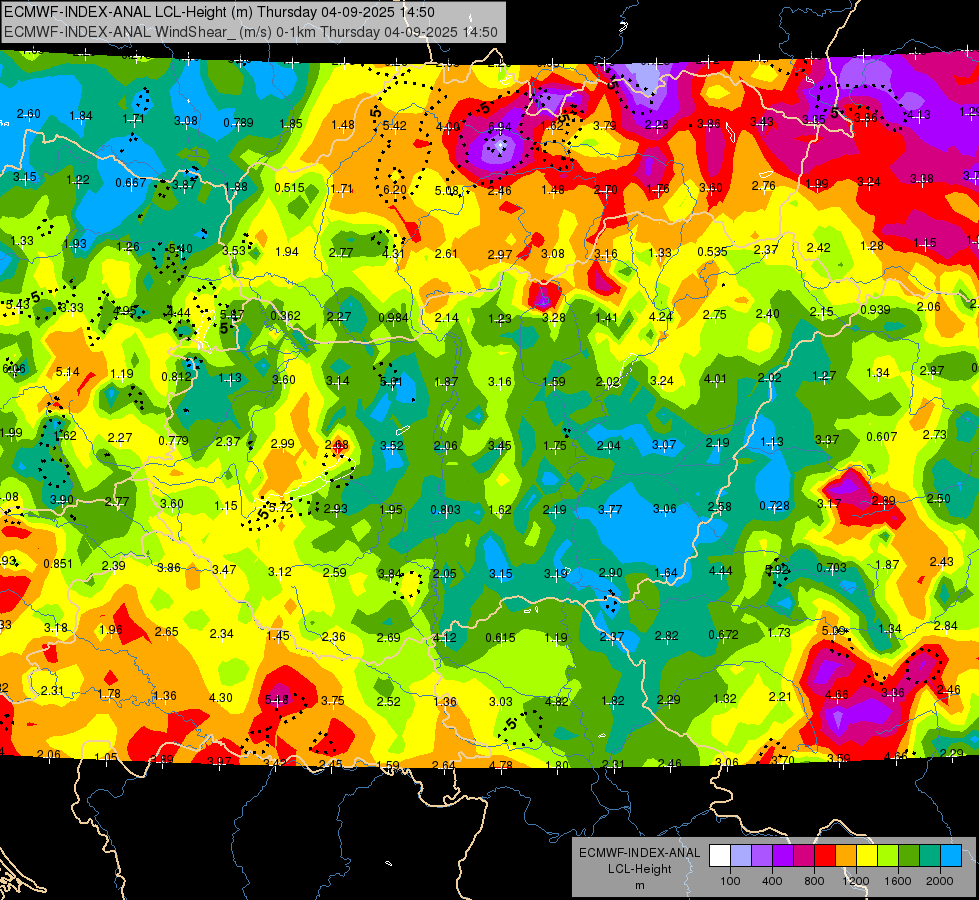Click the LCL-Height title line at top

point(219,12)
